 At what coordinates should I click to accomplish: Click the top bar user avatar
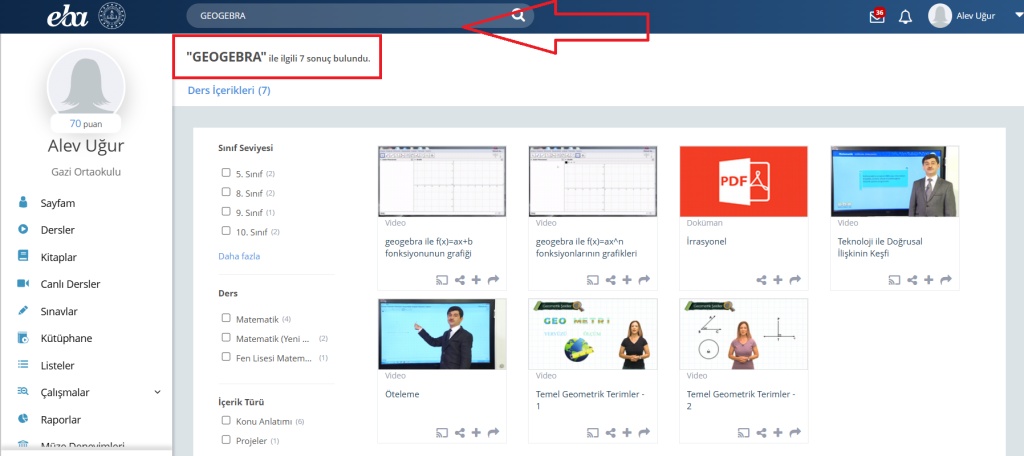(x=940, y=16)
